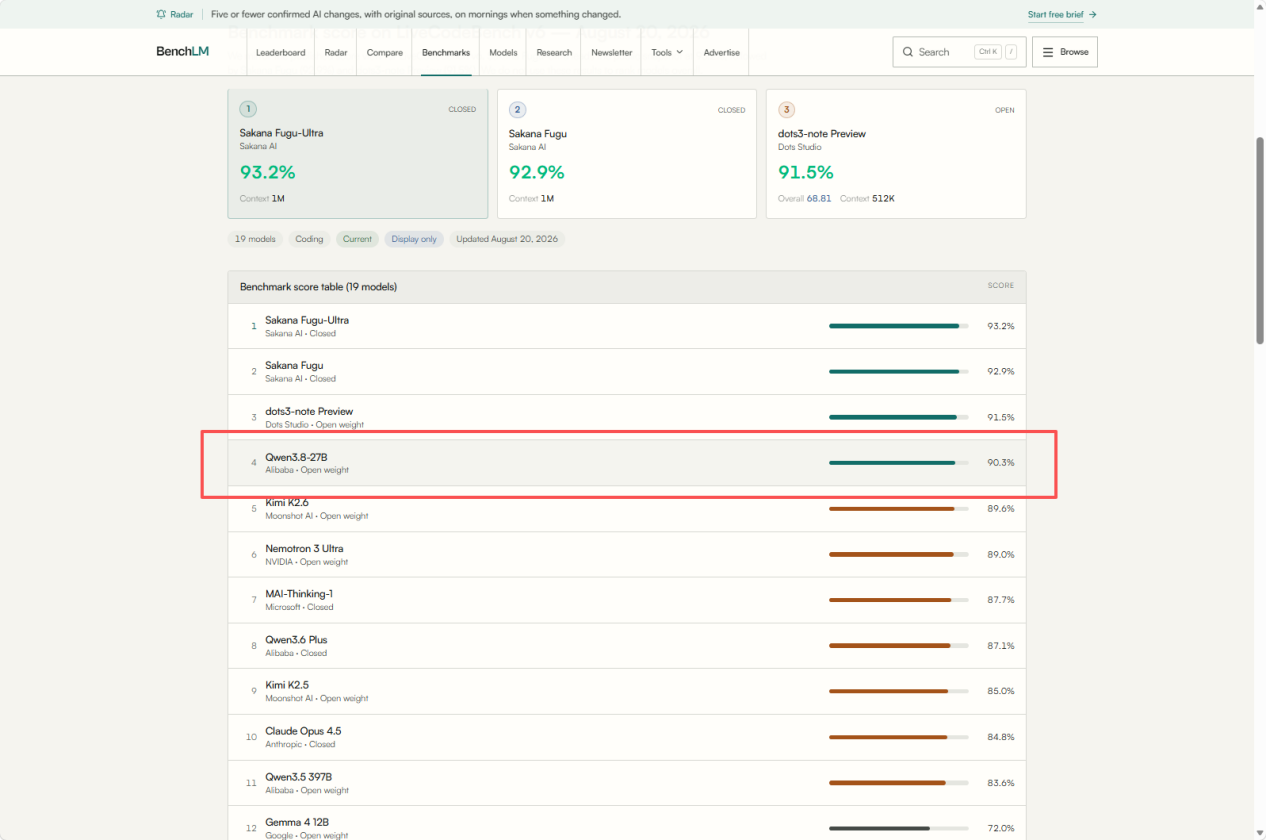
Task: Open the Kimi K2.6 table row
Action: [x=627, y=509]
